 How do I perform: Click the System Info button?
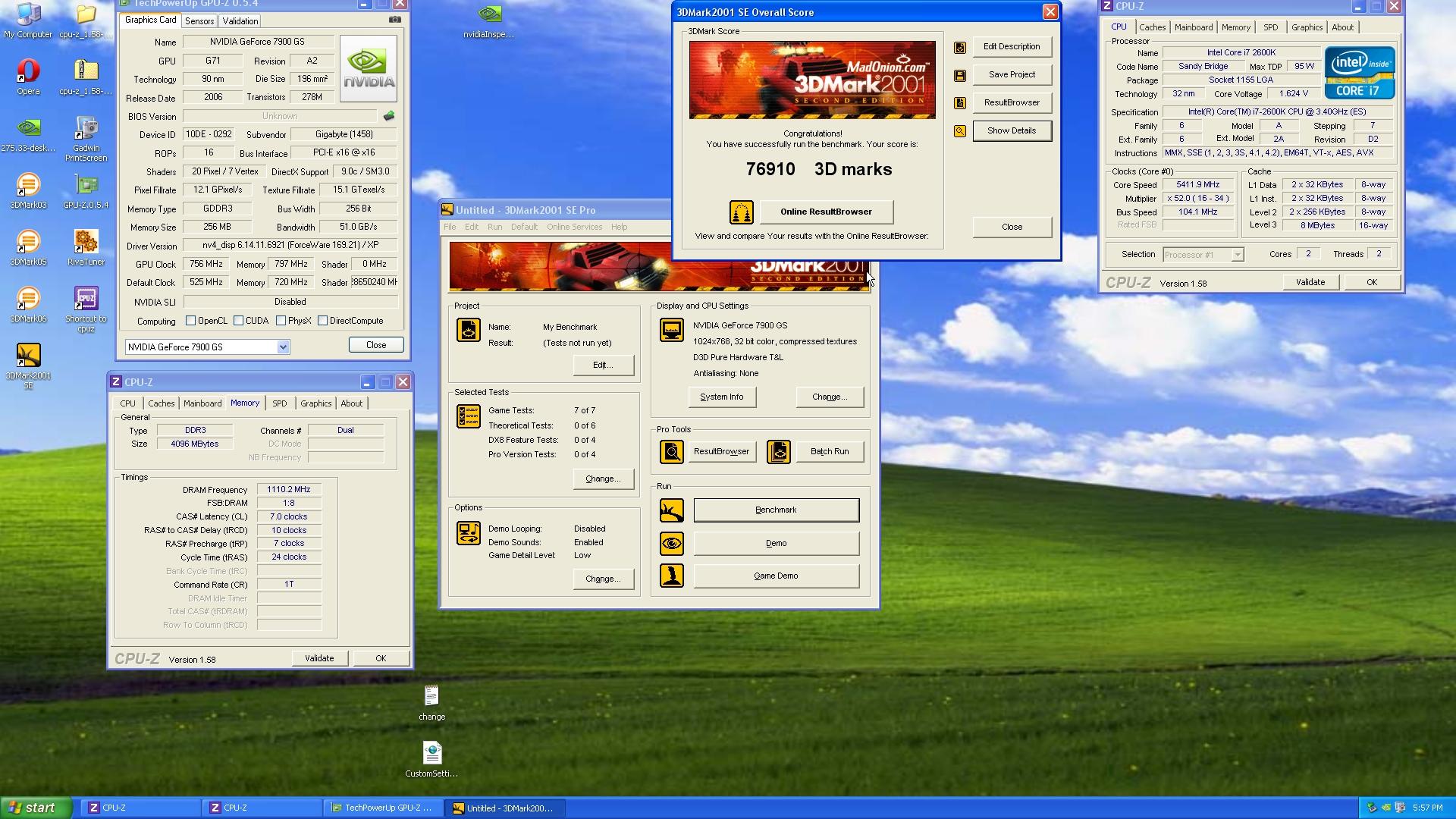pyautogui.click(x=721, y=397)
